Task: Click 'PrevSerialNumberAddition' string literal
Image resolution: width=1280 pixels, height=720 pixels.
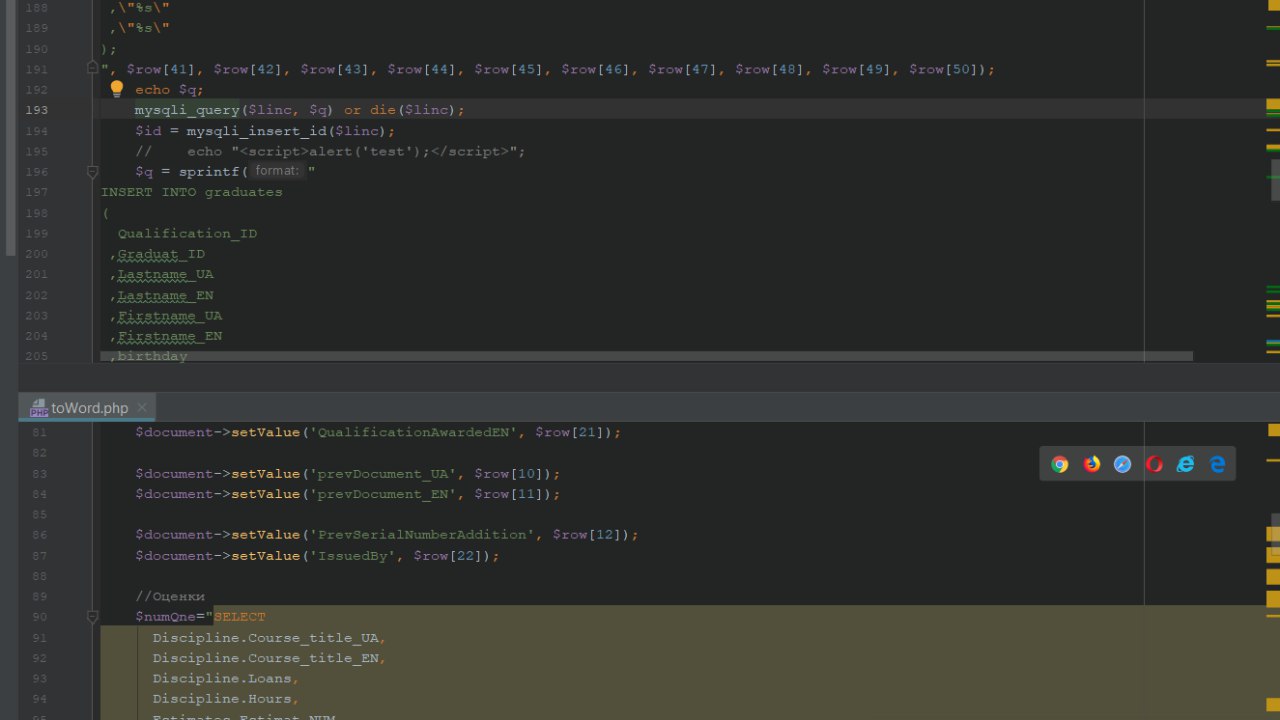Action: click(x=422, y=535)
